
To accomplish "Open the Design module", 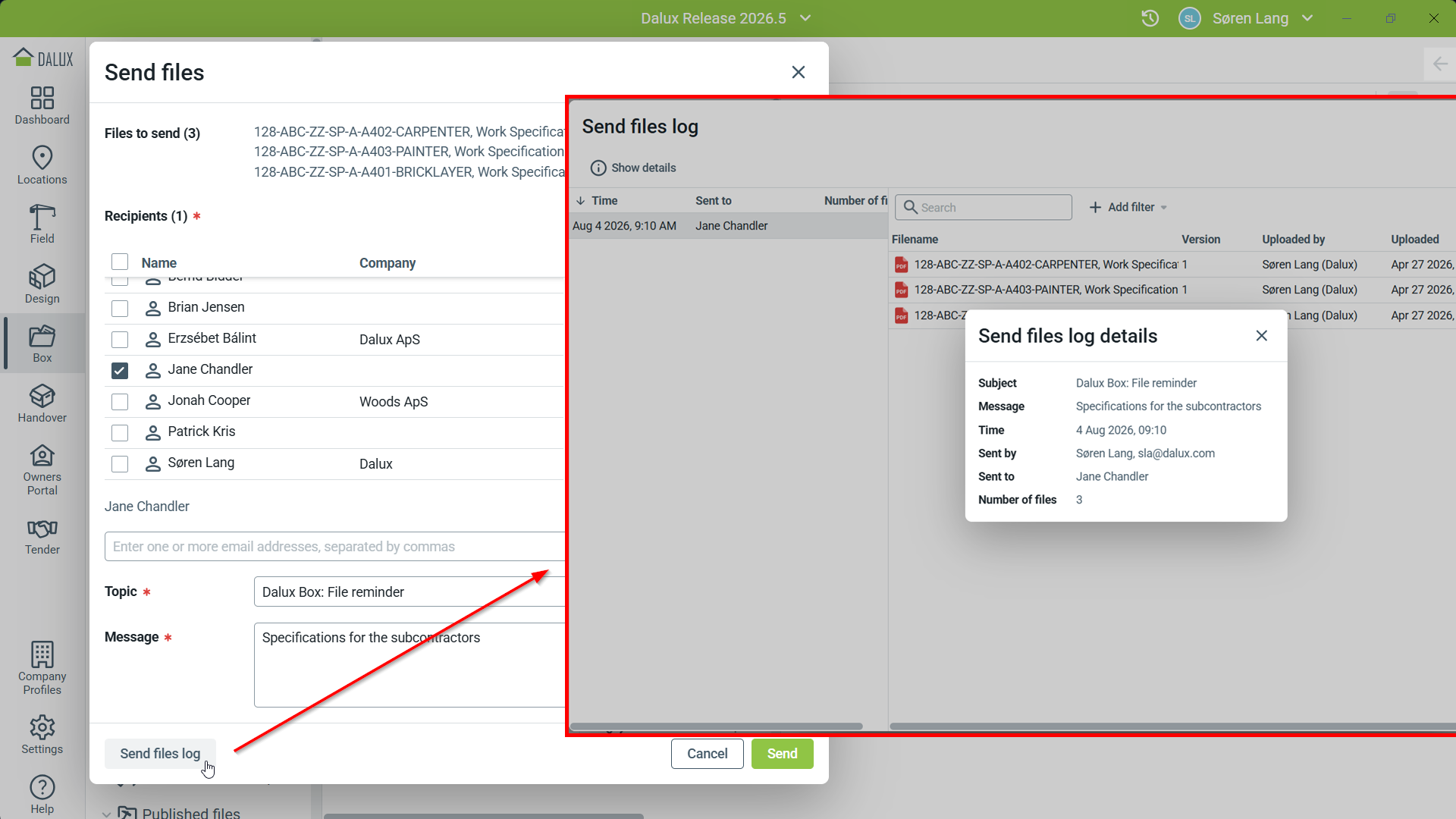I will pyautogui.click(x=42, y=284).
